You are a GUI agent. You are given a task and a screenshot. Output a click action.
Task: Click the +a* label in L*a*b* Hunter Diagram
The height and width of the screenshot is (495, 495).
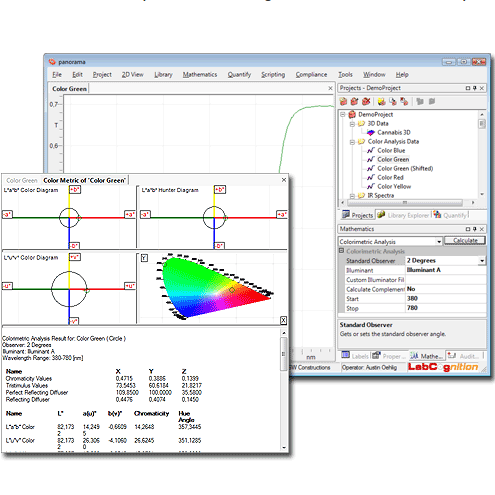coord(282,214)
